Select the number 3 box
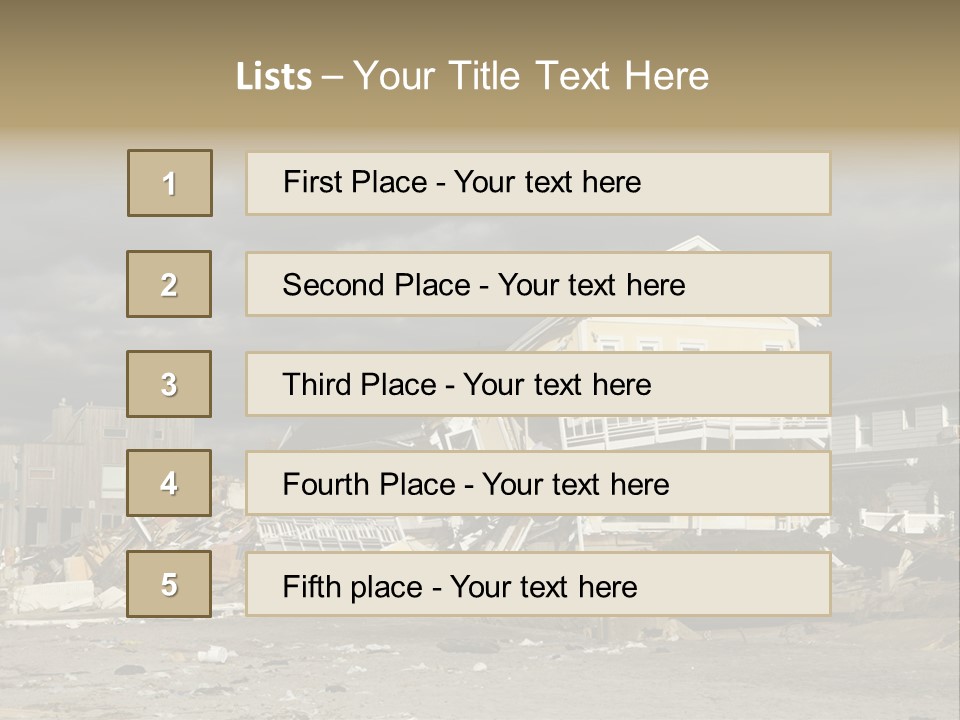 point(169,384)
